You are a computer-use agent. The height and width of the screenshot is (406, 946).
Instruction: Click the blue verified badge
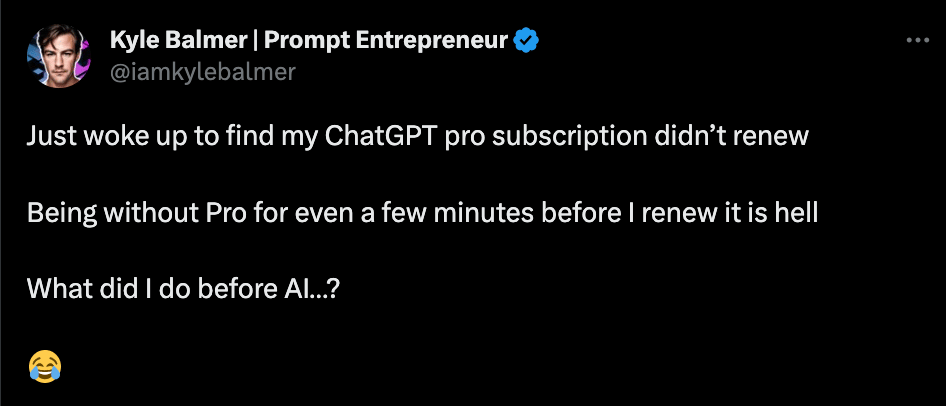[527, 41]
